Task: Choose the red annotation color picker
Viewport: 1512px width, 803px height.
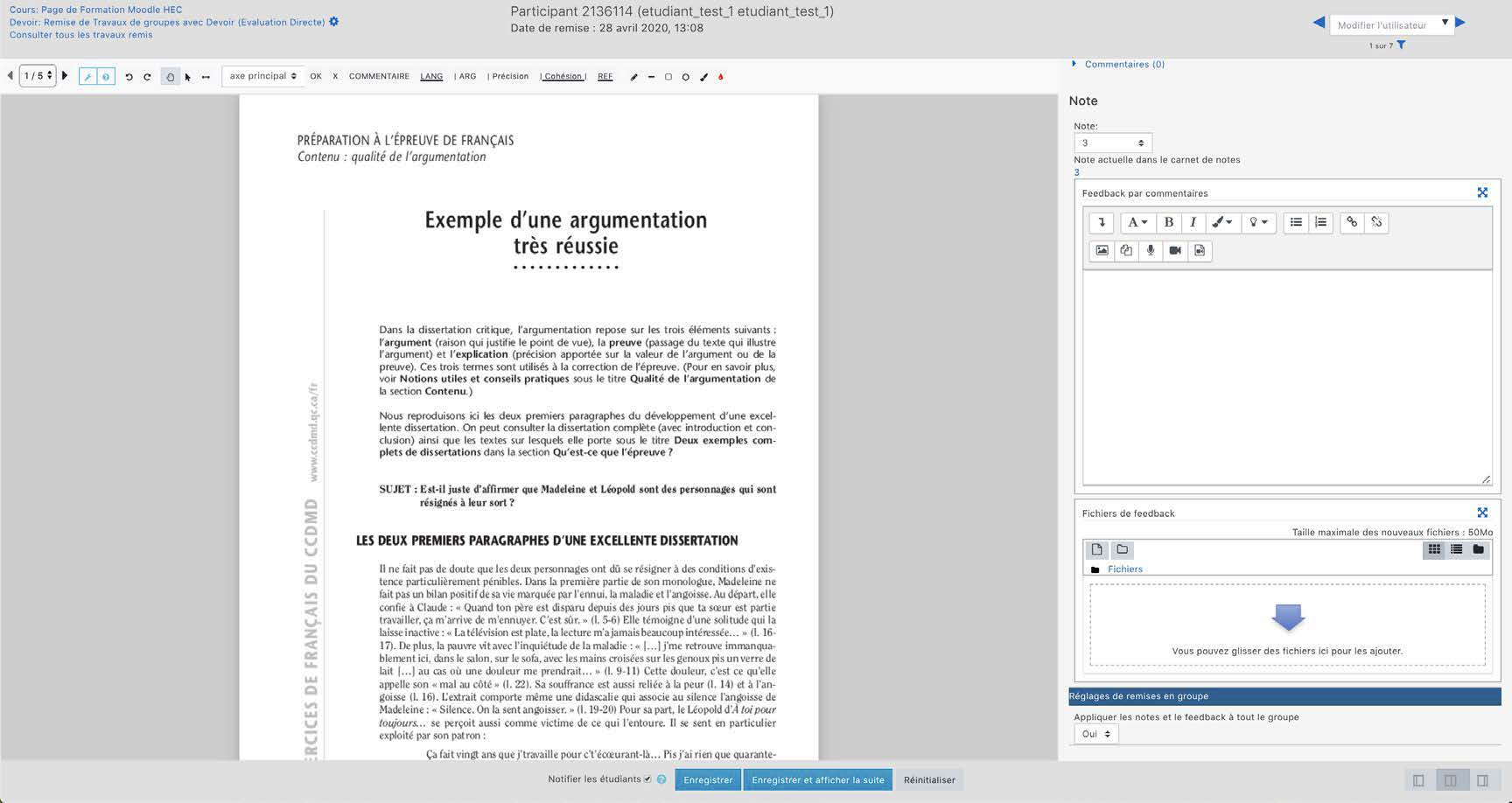Action: tap(721, 77)
